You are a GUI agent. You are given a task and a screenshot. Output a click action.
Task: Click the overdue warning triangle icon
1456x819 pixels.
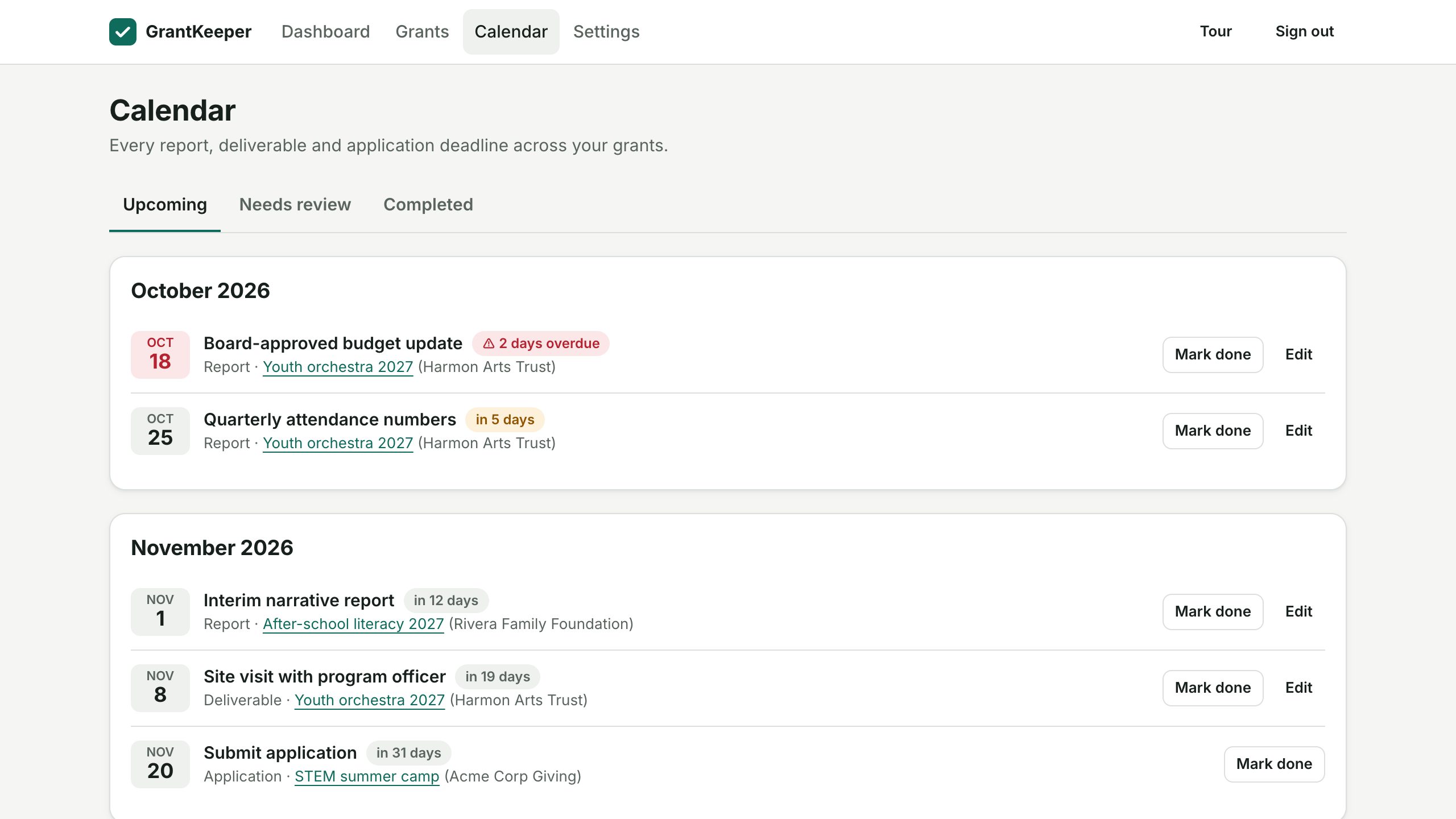[489, 344]
